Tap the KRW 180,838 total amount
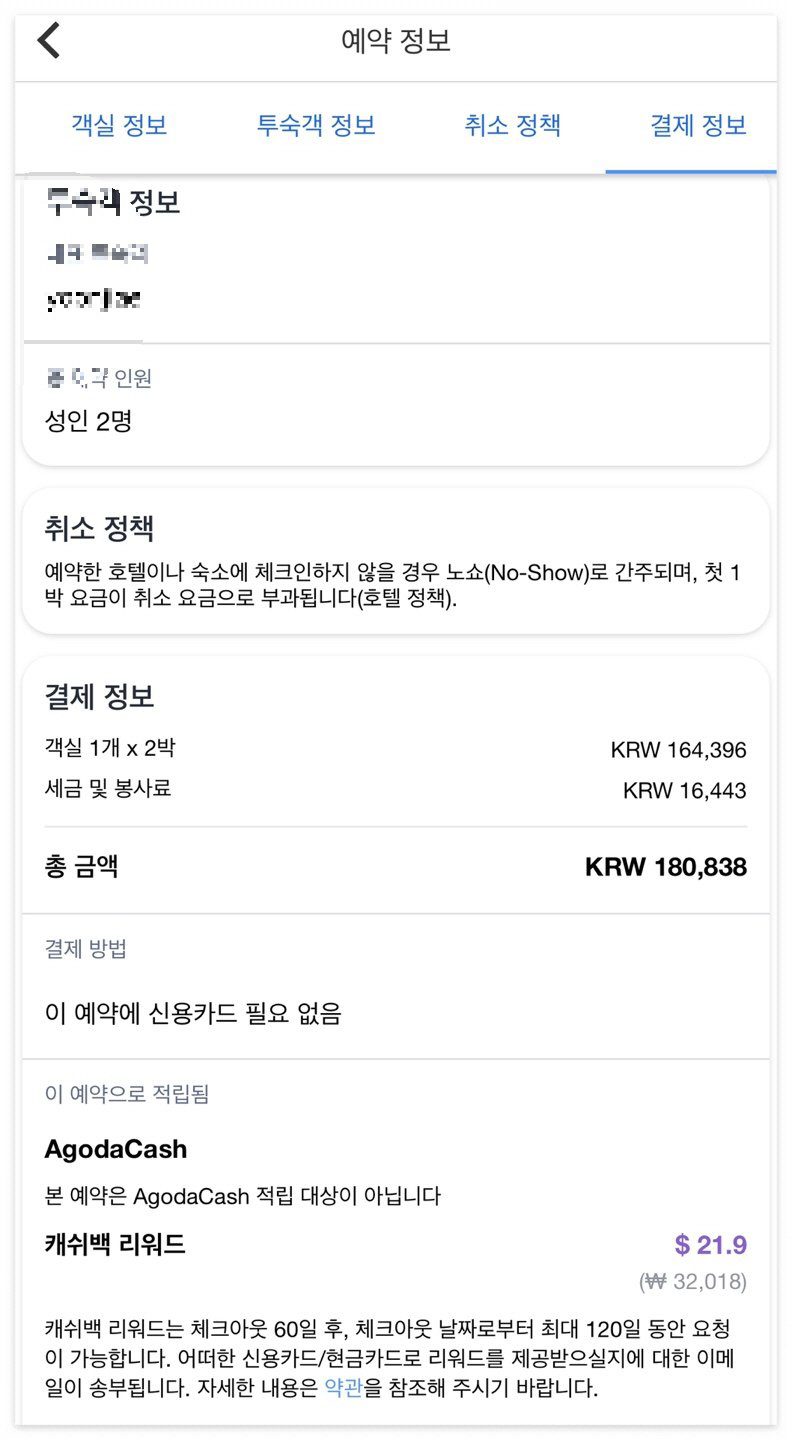Image resolution: width=792 pixels, height=1440 pixels. point(665,868)
